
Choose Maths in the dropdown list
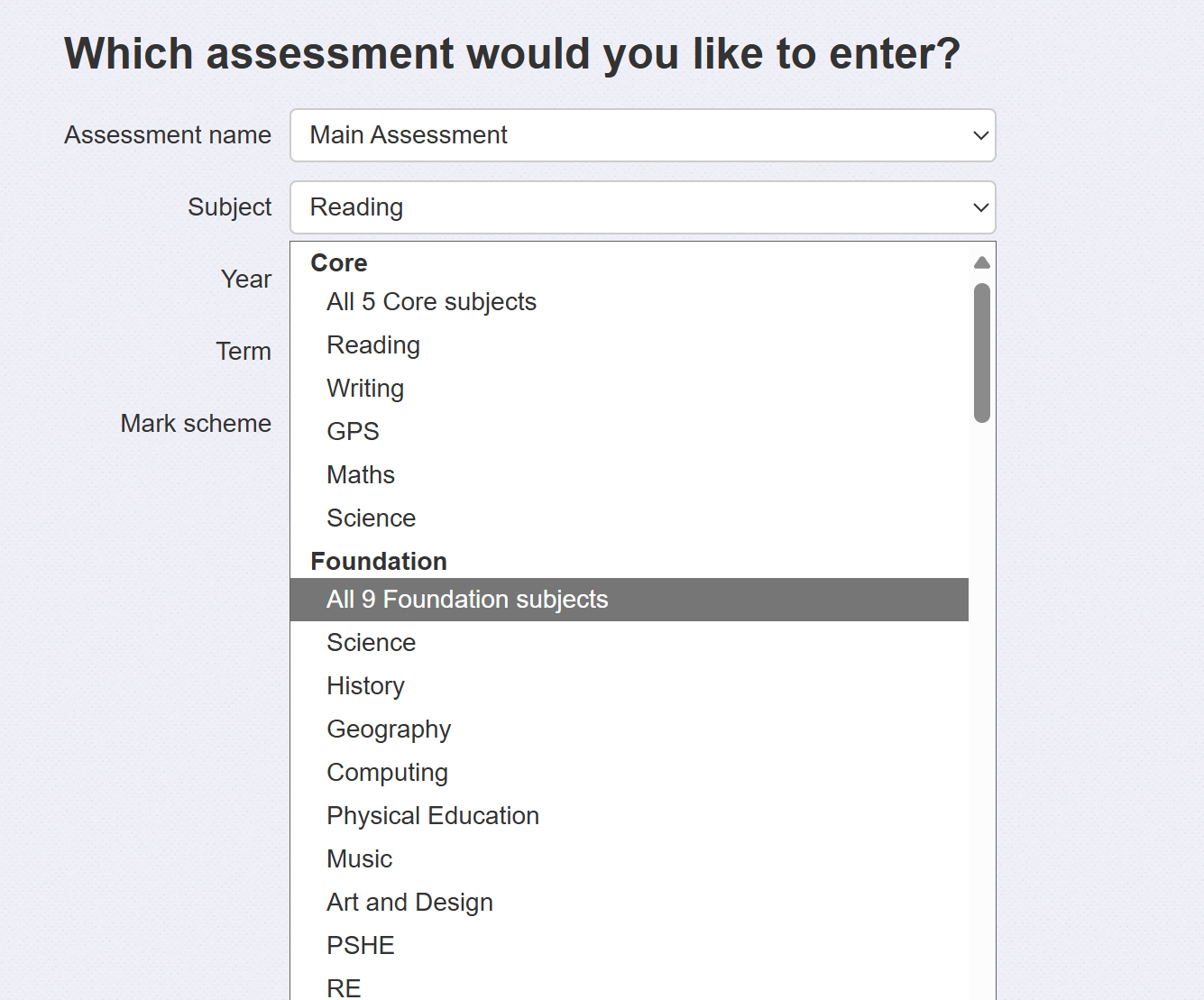tap(361, 475)
